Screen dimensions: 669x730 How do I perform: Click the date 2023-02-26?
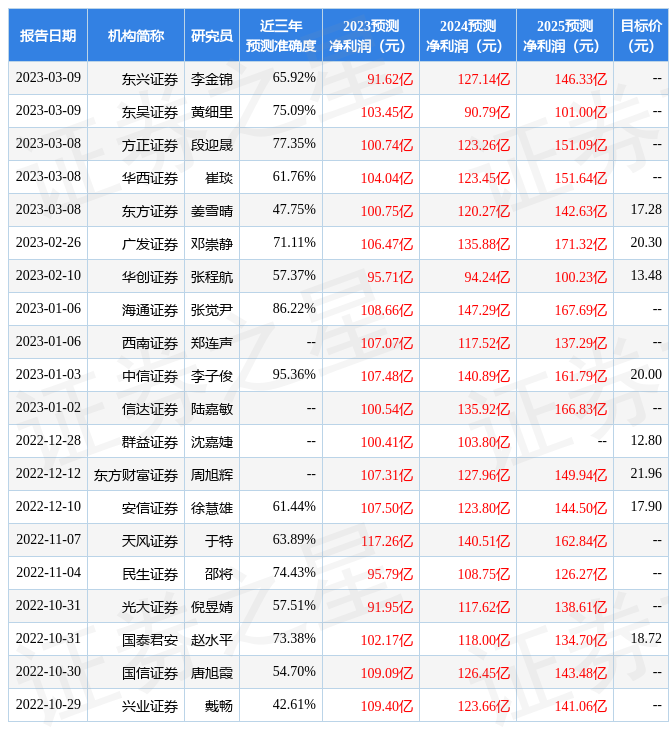click(x=48, y=243)
